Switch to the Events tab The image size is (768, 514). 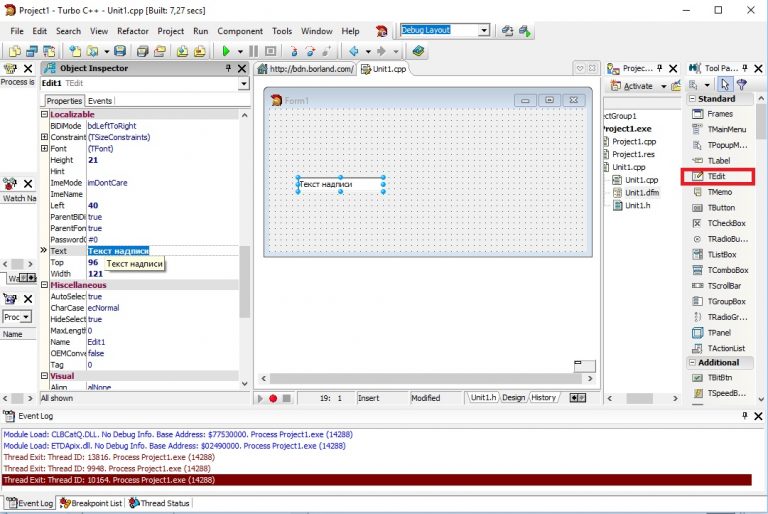(100, 101)
